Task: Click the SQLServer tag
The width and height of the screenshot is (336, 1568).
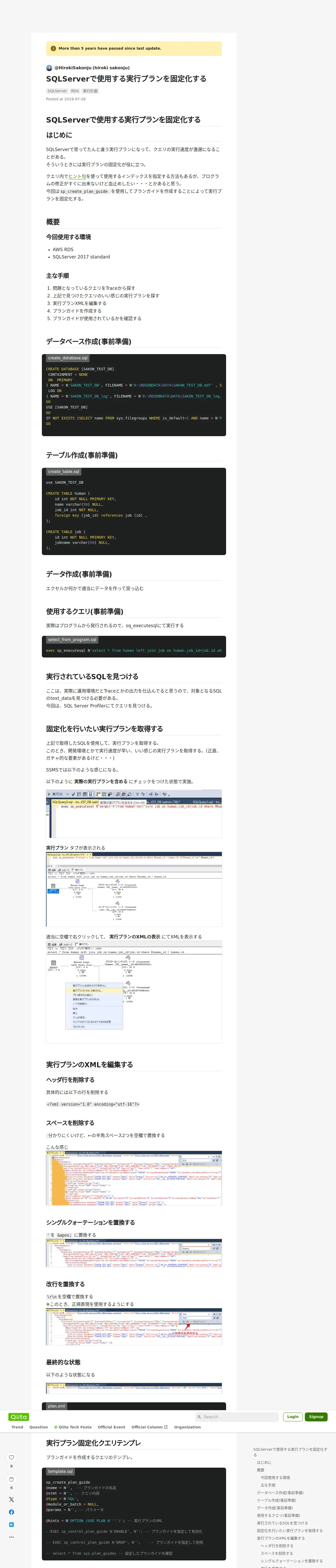Action: coord(57,91)
